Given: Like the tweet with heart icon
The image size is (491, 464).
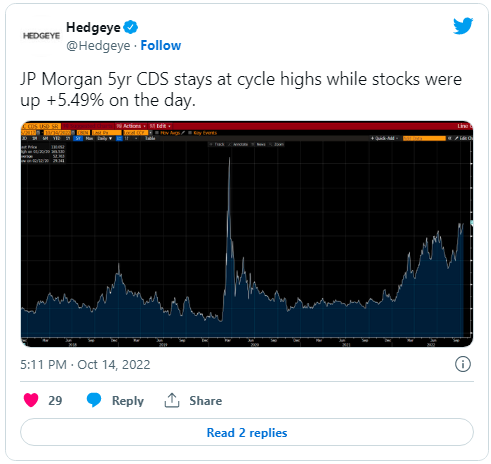Looking at the screenshot, I should [x=31, y=400].
